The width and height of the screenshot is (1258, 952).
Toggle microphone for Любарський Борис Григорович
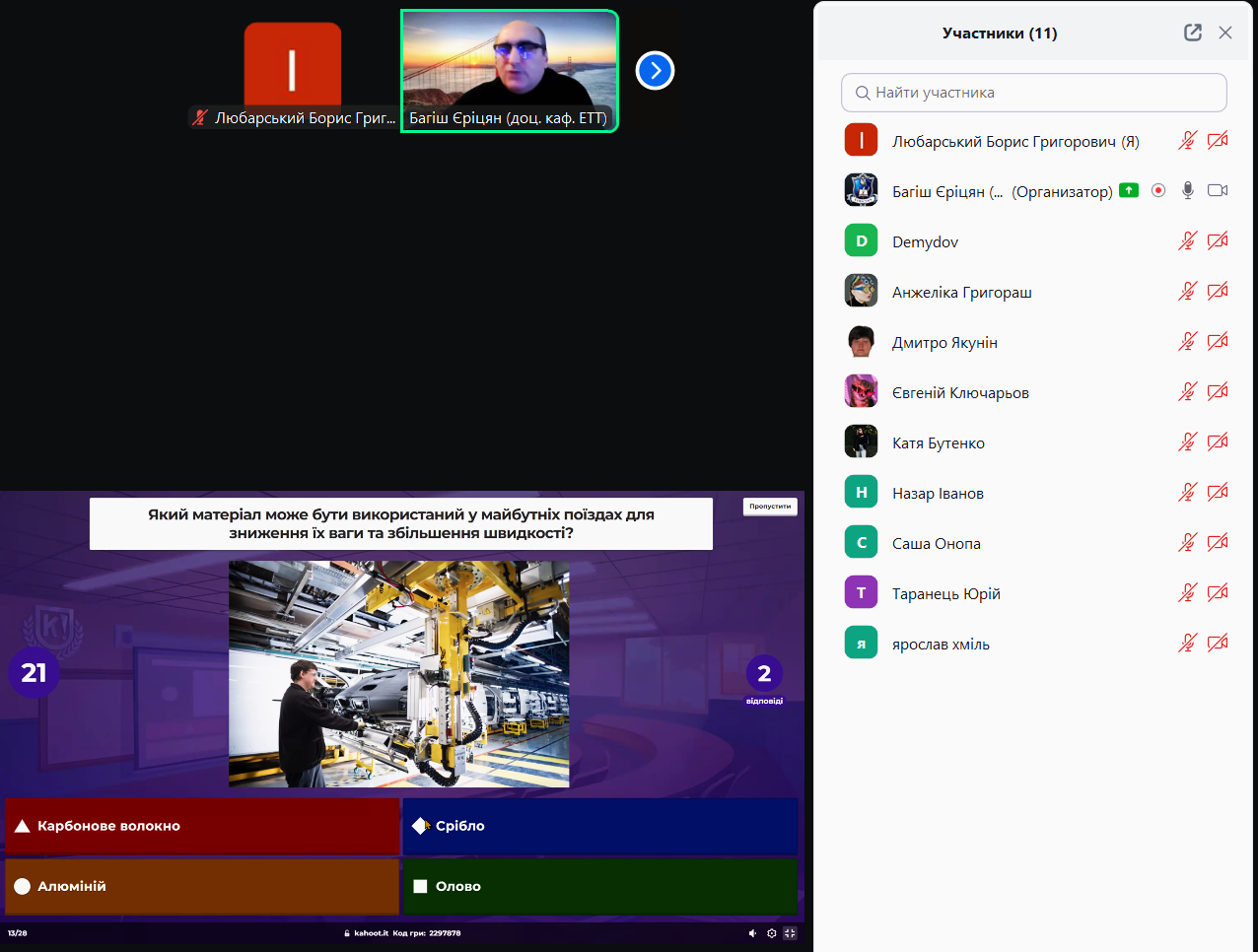(1188, 140)
